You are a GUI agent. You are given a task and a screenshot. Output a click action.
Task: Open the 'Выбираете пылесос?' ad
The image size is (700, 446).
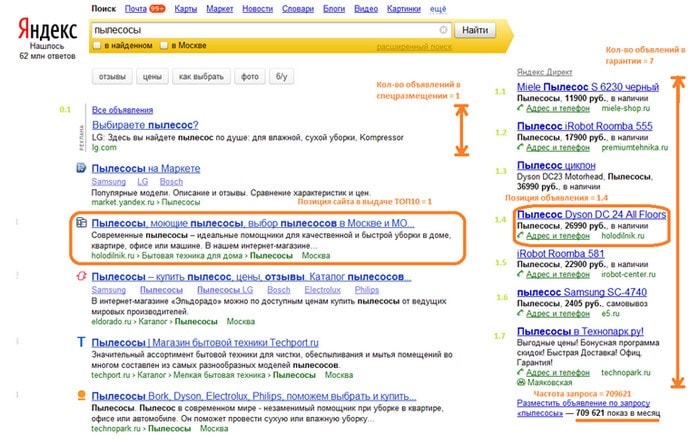(145, 125)
